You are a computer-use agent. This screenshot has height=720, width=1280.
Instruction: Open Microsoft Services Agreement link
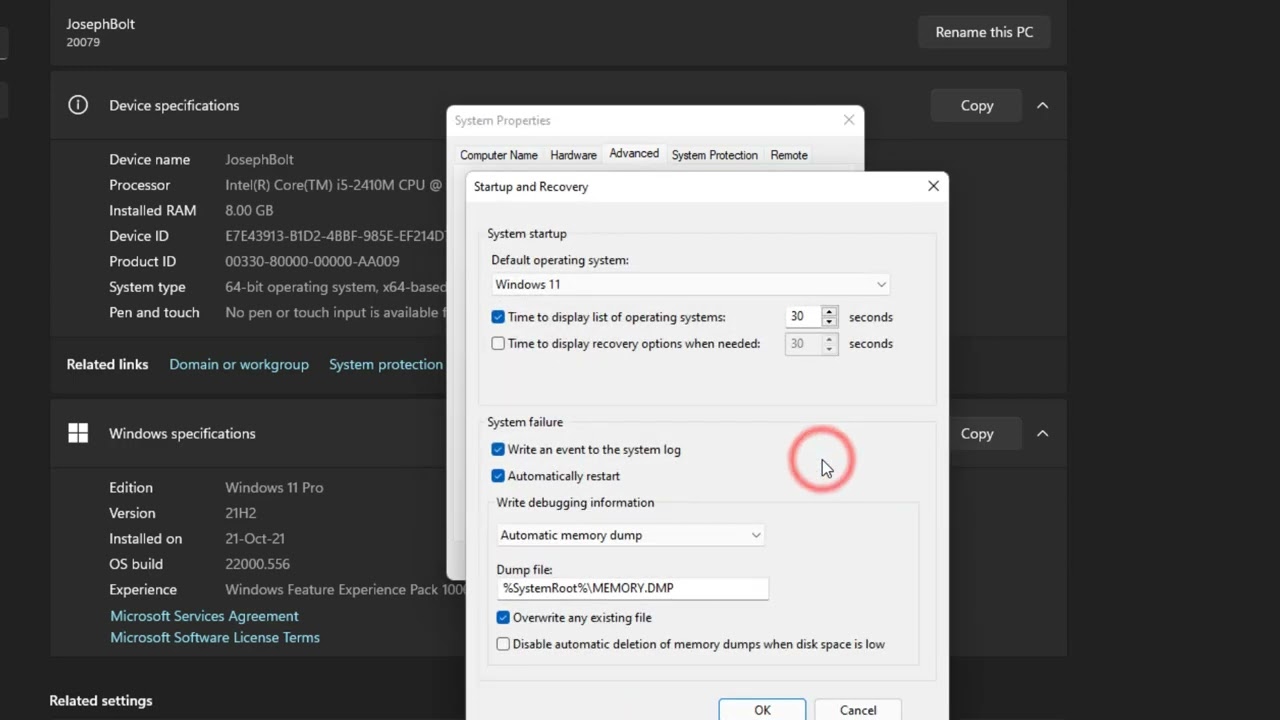[204, 616]
